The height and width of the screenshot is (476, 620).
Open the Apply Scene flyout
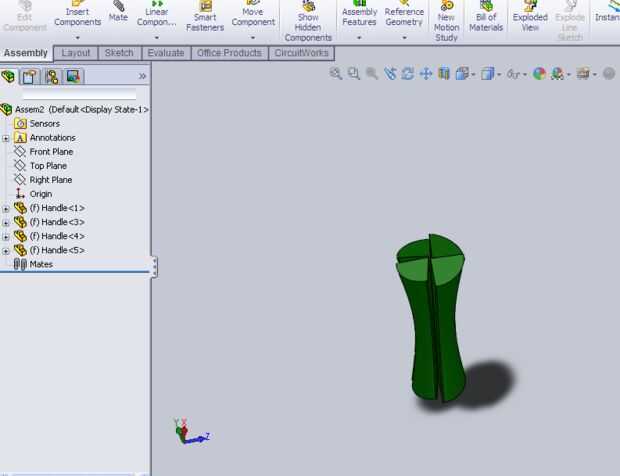coord(560,74)
